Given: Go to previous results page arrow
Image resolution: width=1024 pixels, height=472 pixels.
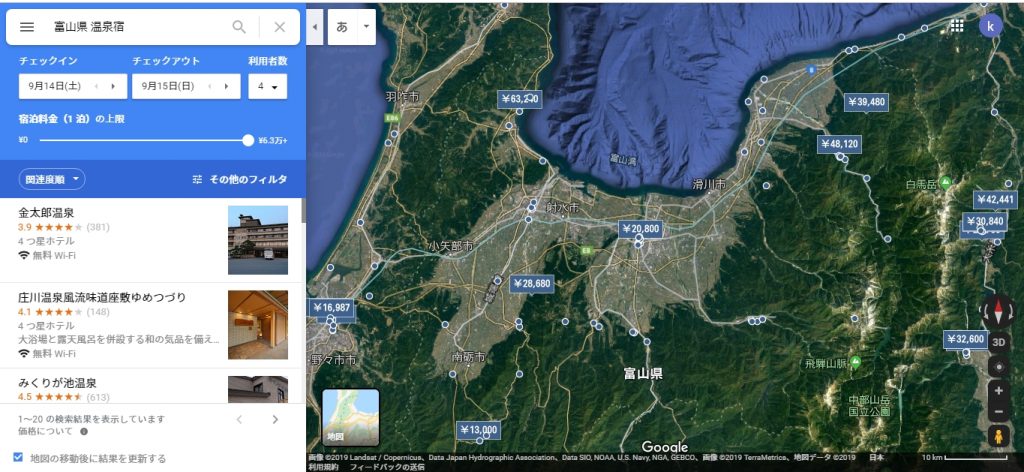Looking at the screenshot, I should (x=240, y=419).
